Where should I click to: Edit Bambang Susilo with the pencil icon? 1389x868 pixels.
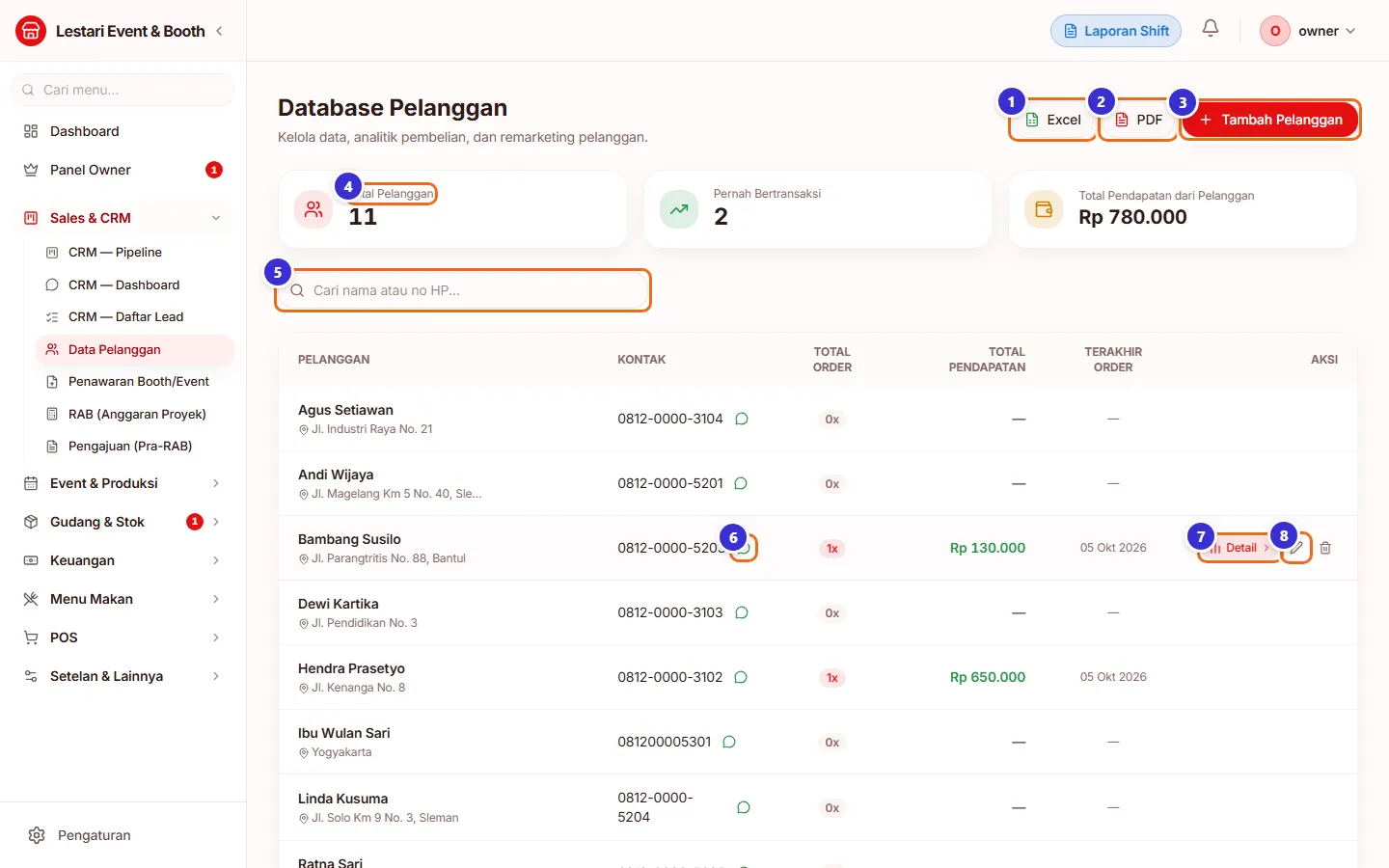tap(1297, 548)
